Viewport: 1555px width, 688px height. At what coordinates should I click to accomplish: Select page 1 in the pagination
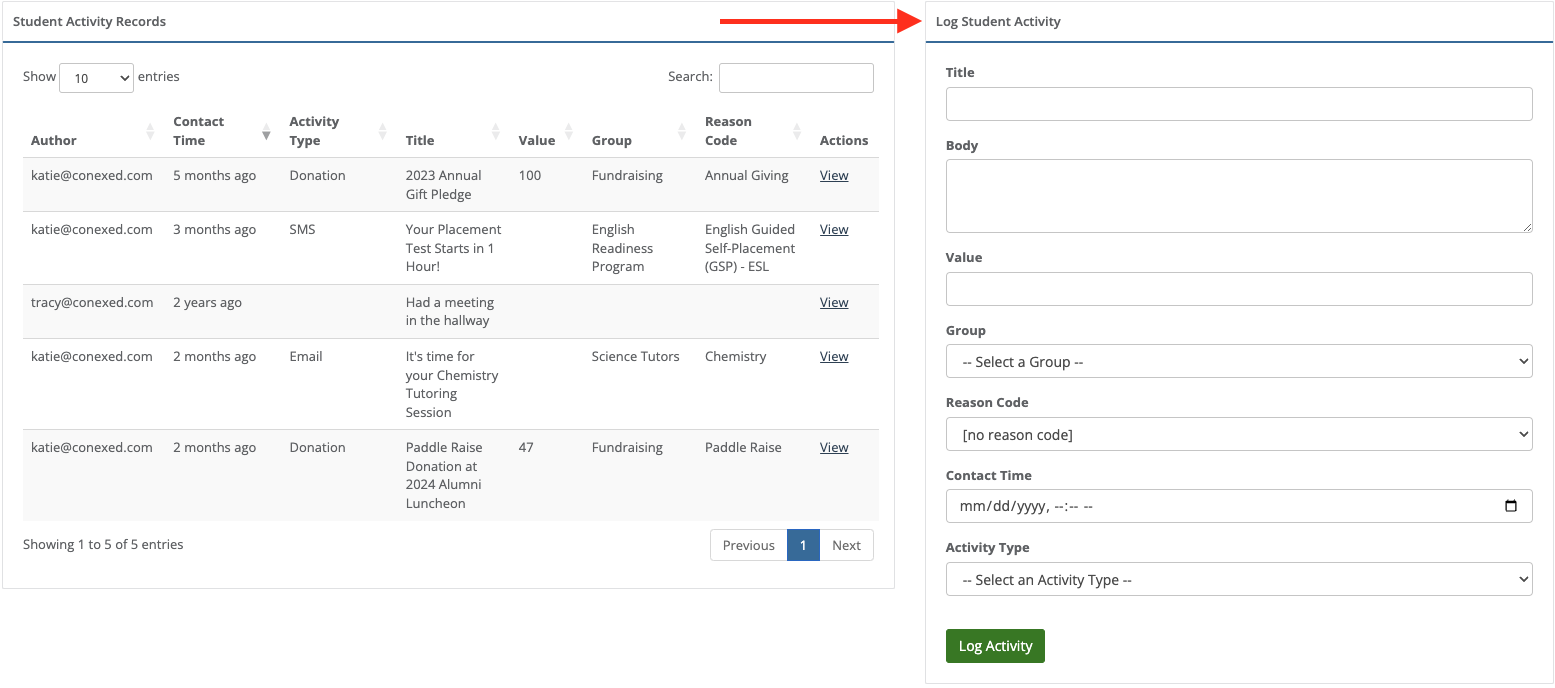click(803, 545)
